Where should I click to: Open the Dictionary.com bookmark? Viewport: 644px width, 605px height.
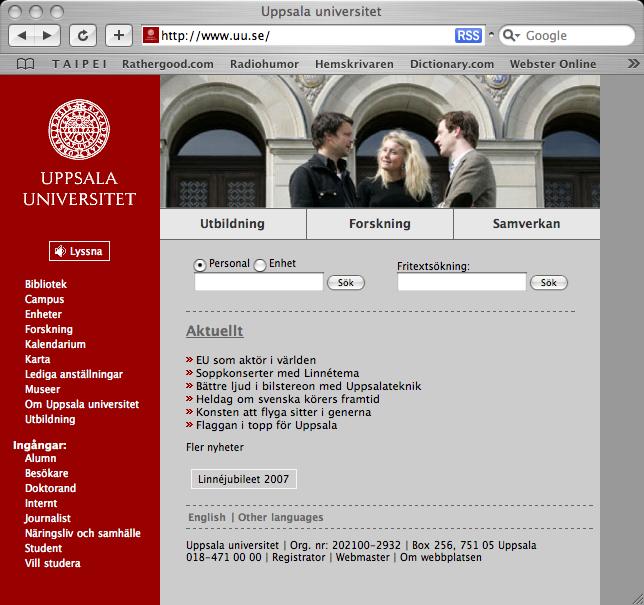point(452,64)
